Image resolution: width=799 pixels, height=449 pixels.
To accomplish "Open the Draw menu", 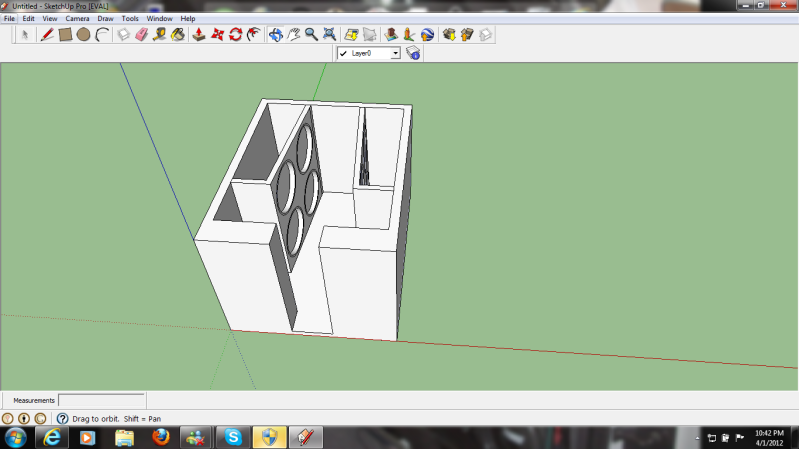I will (x=105, y=18).
